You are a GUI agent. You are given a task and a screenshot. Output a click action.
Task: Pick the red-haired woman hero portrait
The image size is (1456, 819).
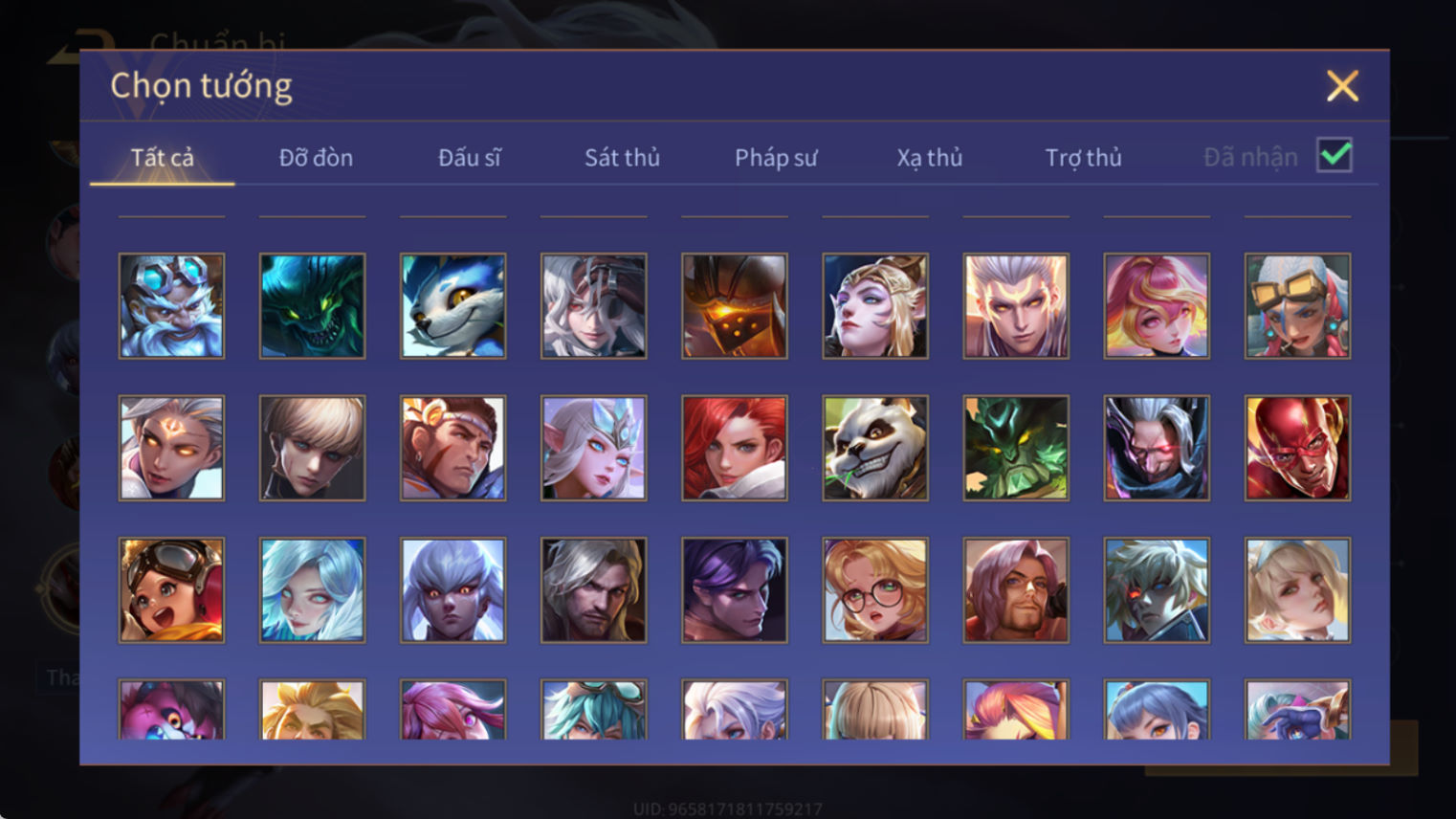735,448
